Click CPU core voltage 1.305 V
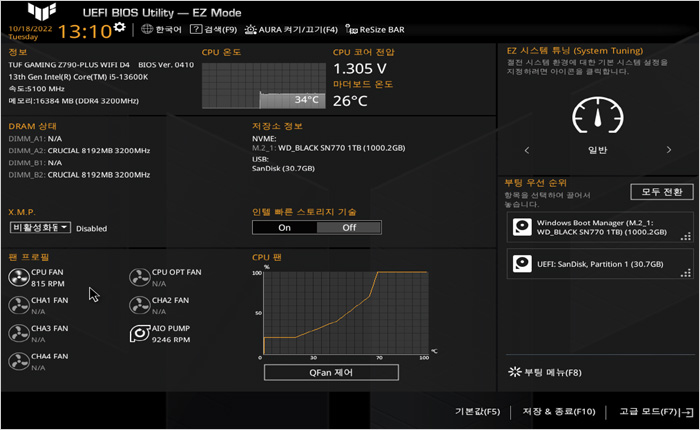 pos(360,68)
